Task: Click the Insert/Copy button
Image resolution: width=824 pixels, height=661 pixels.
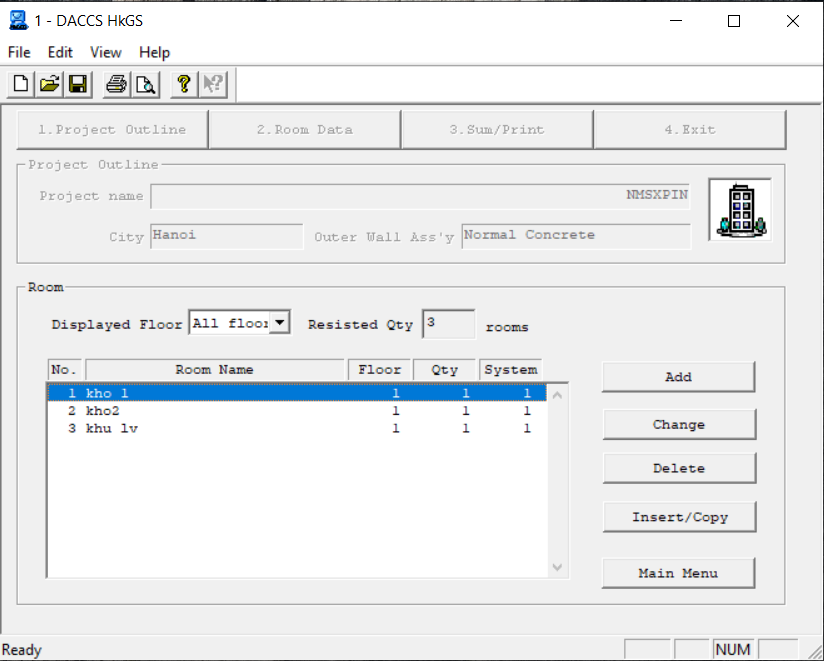Action: pyautogui.click(x=678, y=517)
